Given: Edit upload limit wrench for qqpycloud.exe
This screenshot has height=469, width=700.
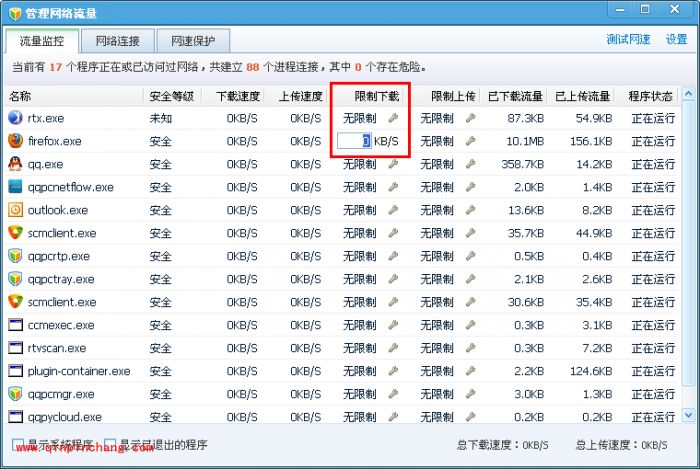Looking at the screenshot, I should tap(470, 417).
